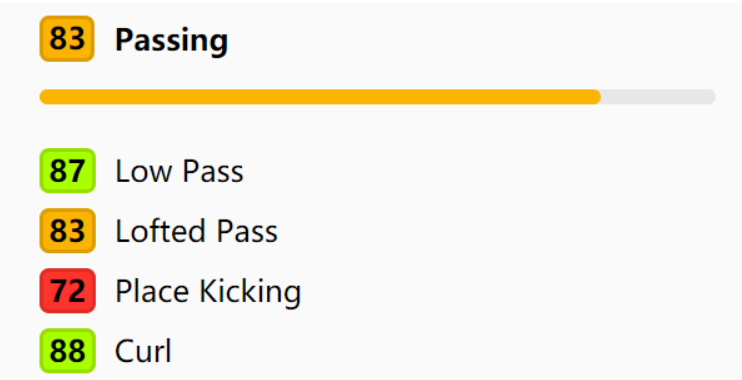
Task: Select the bold Passing heading
Action: pos(171,41)
